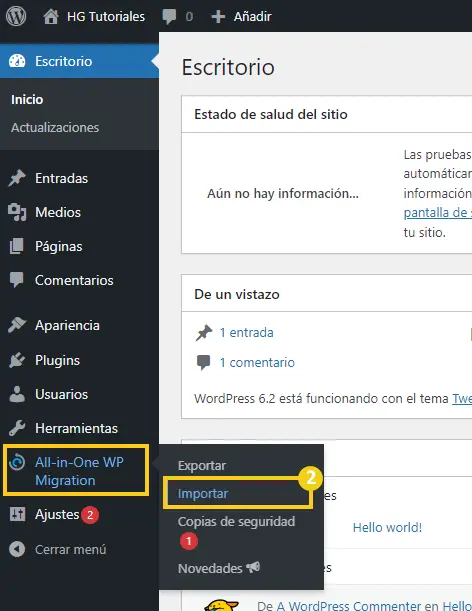Click the plus icon next to Añadir
Screen dimensions: 472x611
(218, 16)
